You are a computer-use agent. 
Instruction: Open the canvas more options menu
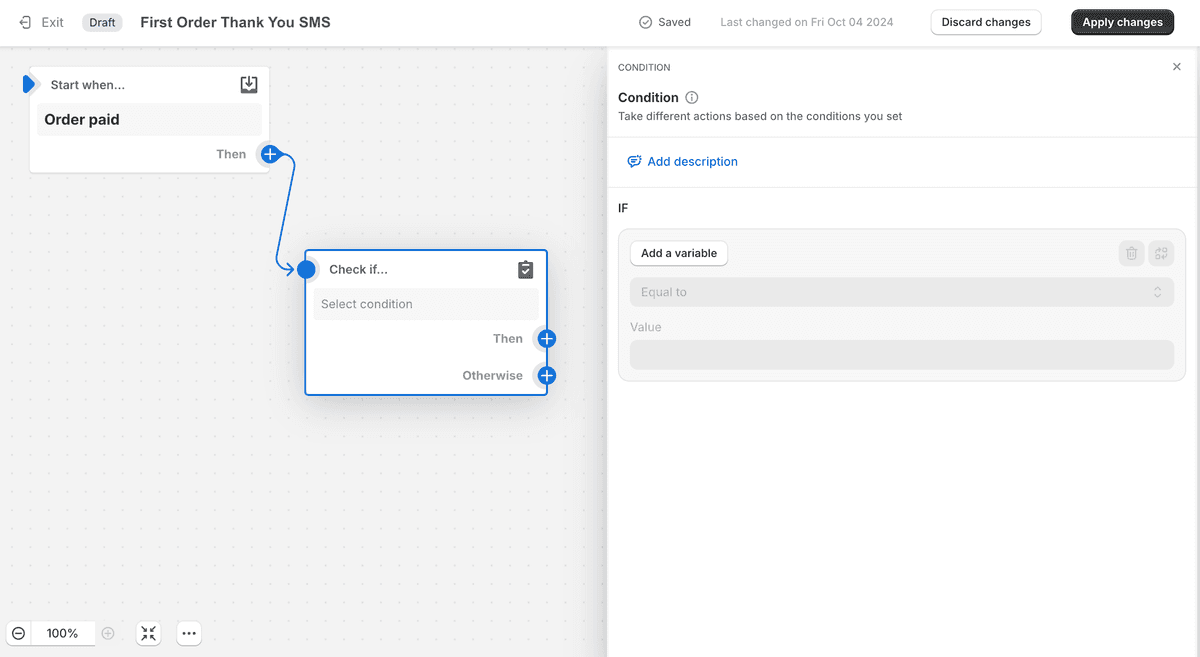point(189,633)
